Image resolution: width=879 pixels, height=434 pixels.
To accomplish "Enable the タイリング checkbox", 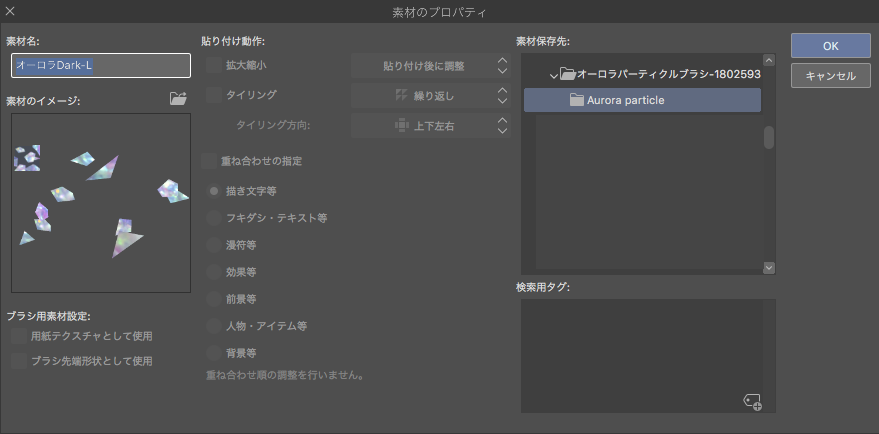I will 214,95.
